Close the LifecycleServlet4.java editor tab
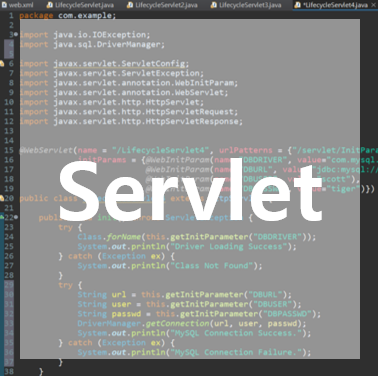The image size is (378, 376). [x=373, y=5]
